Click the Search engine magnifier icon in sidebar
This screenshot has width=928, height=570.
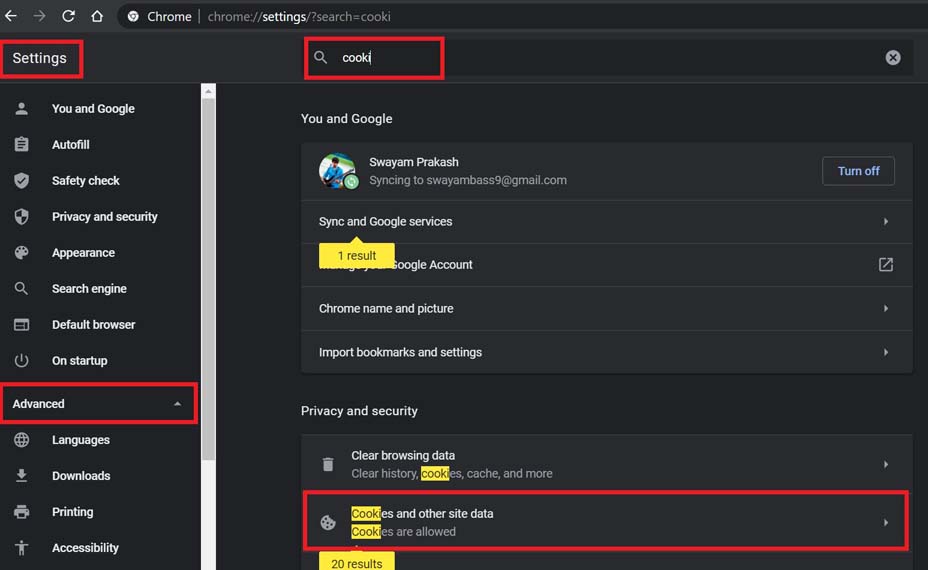(x=21, y=288)
